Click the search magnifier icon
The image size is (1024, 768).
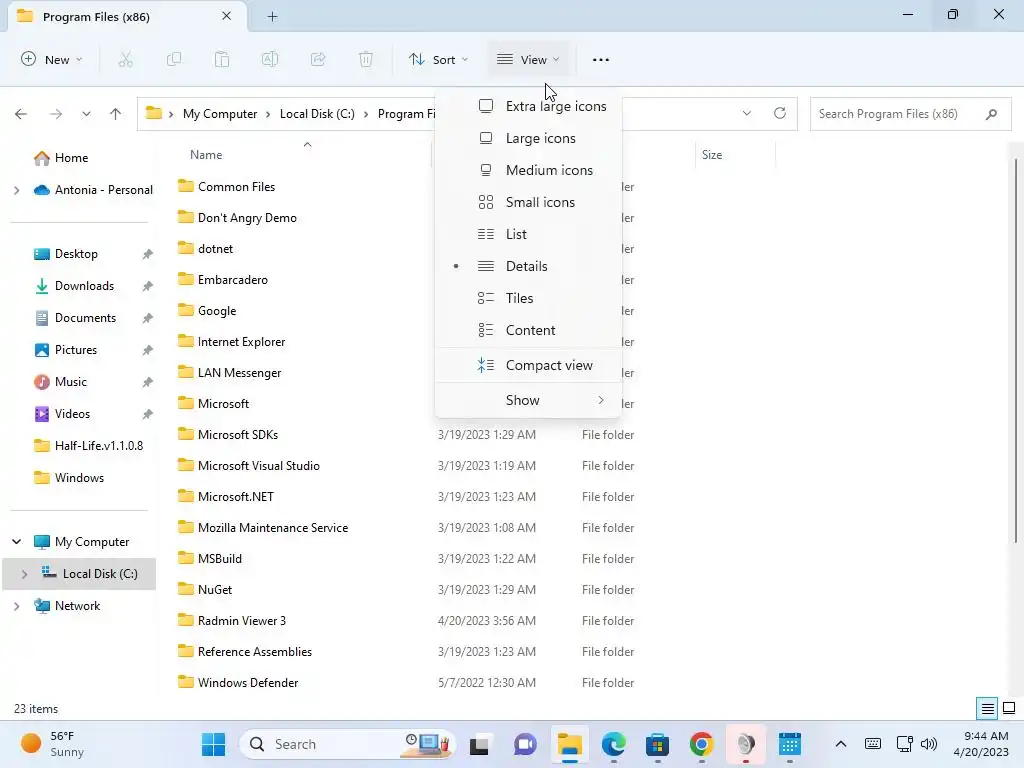point(991,114)
